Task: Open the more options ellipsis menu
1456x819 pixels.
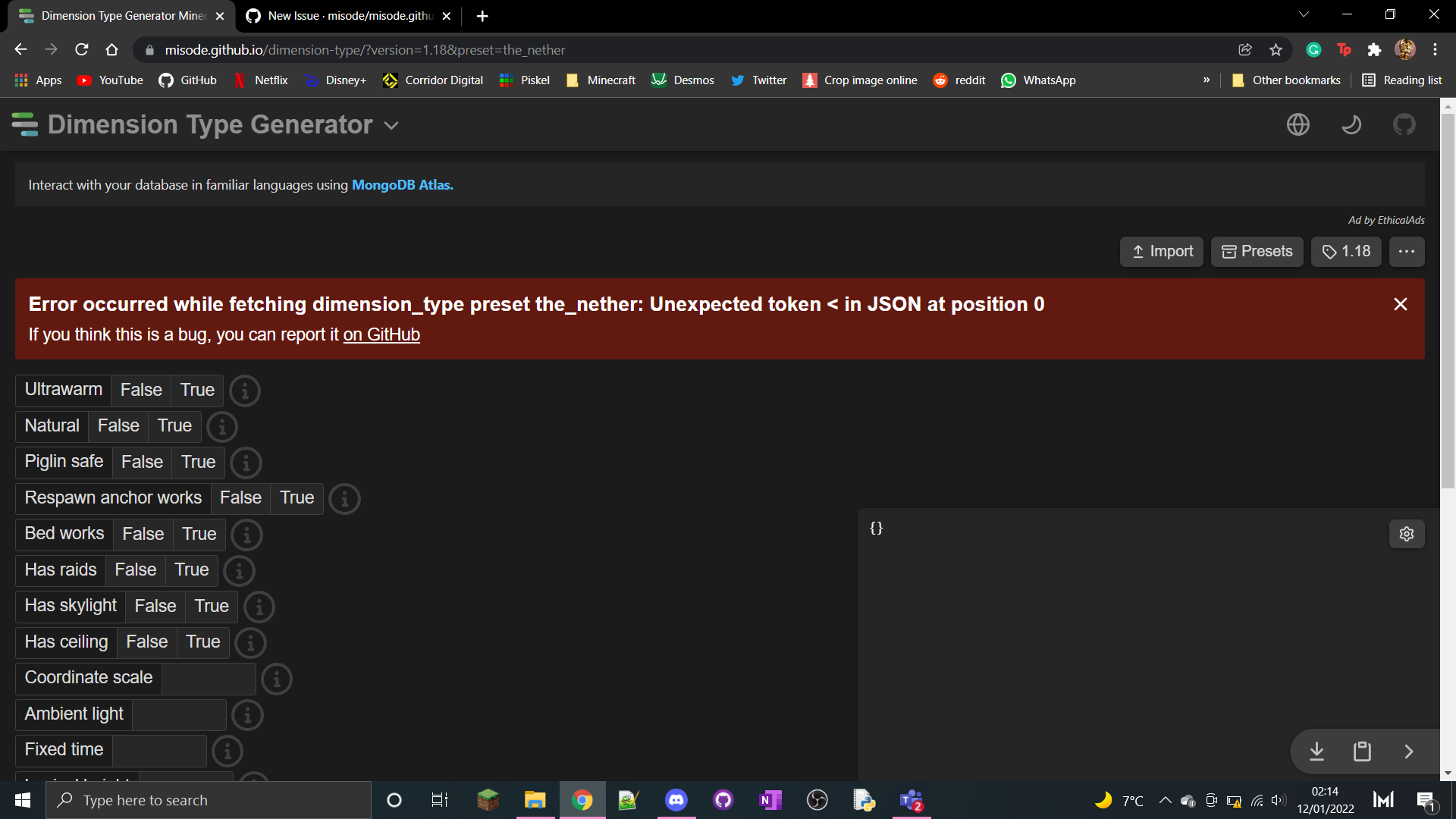Action: [1407, 251]
